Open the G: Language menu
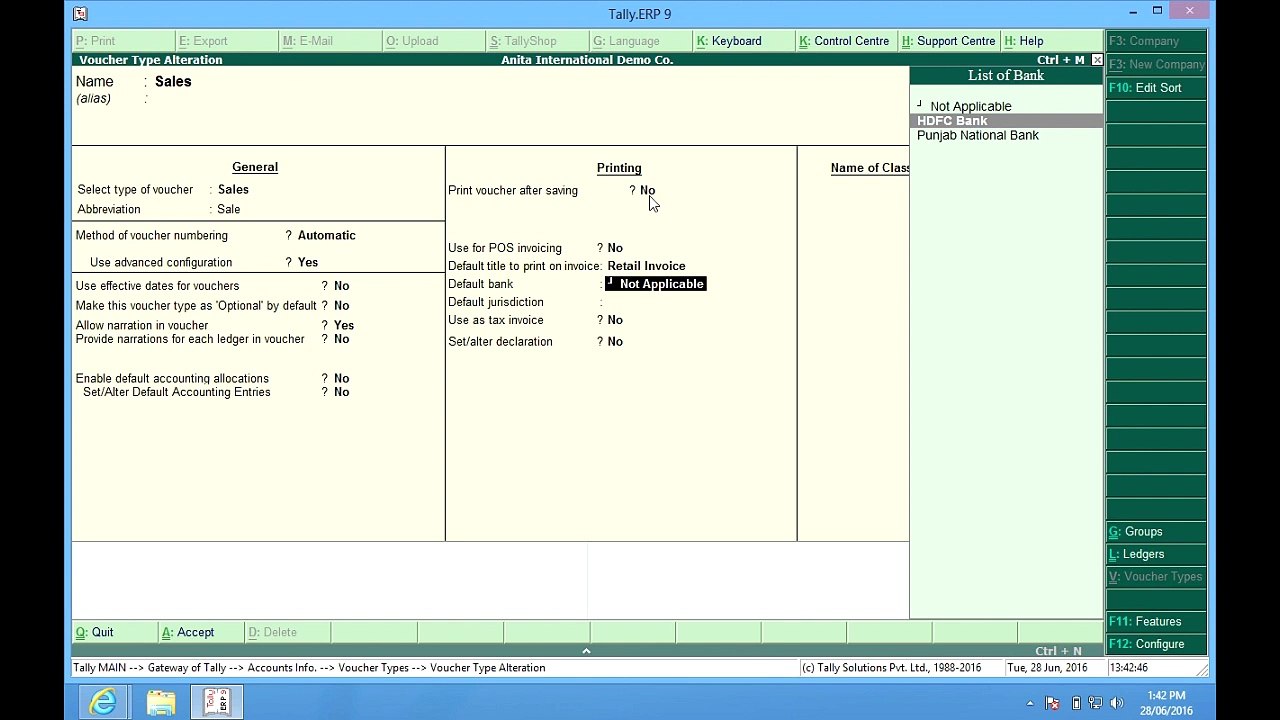Viewport: 1280px width, 720px height. click(640, 41)
